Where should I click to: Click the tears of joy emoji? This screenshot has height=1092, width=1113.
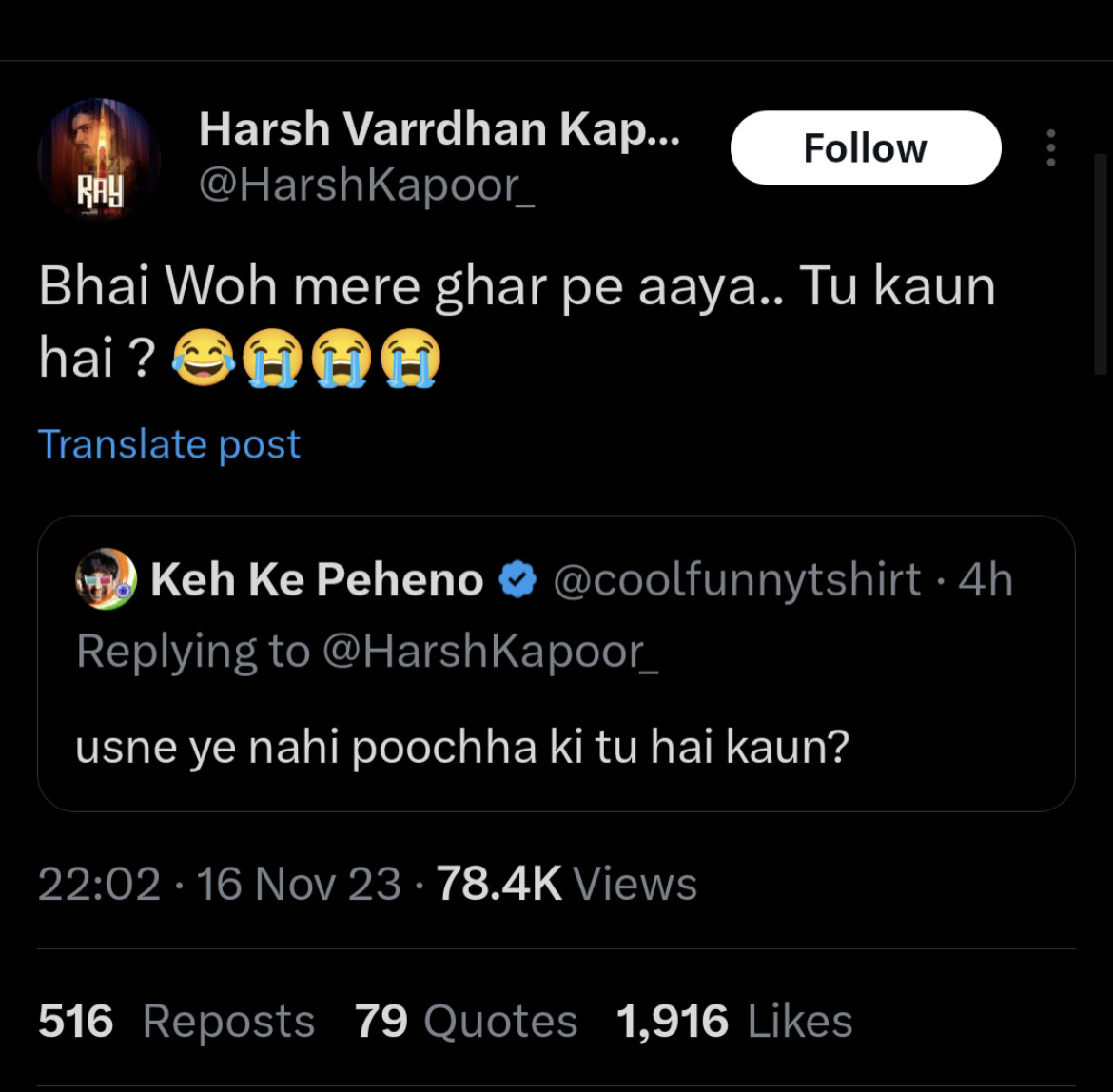coord(203,361)
